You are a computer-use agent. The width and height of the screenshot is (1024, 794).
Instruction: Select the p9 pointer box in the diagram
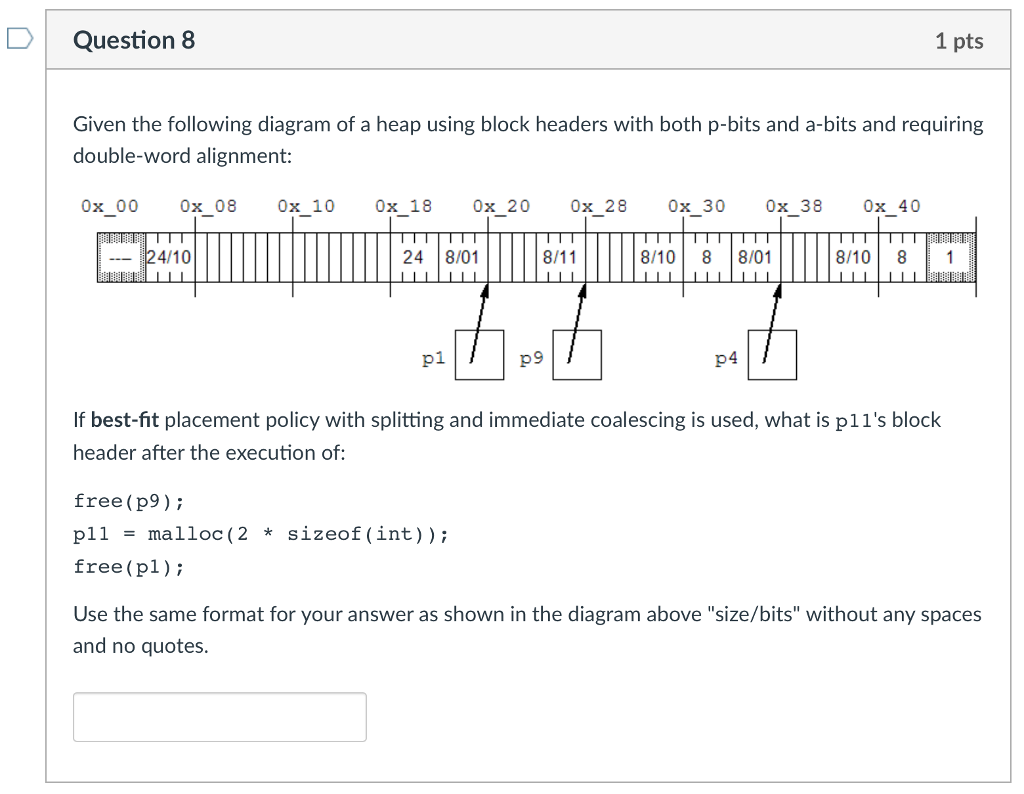coord(578,354)
